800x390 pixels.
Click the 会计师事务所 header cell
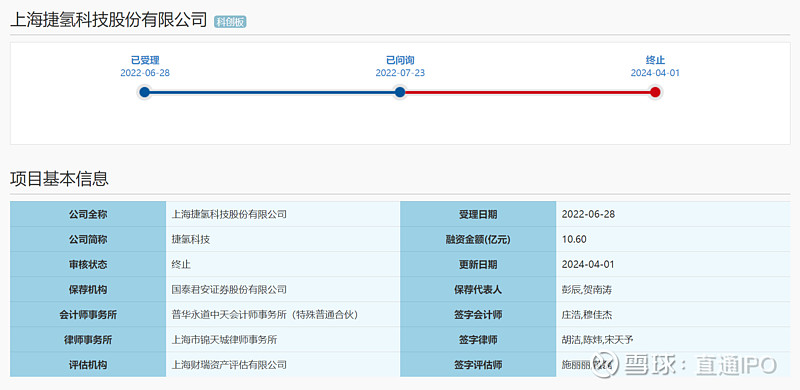[88, 314]
